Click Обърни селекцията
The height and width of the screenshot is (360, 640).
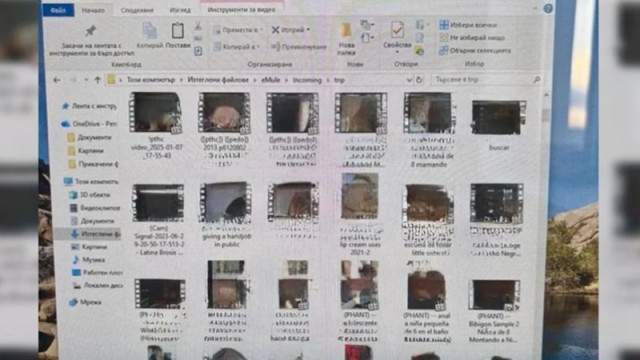point(475,51)
